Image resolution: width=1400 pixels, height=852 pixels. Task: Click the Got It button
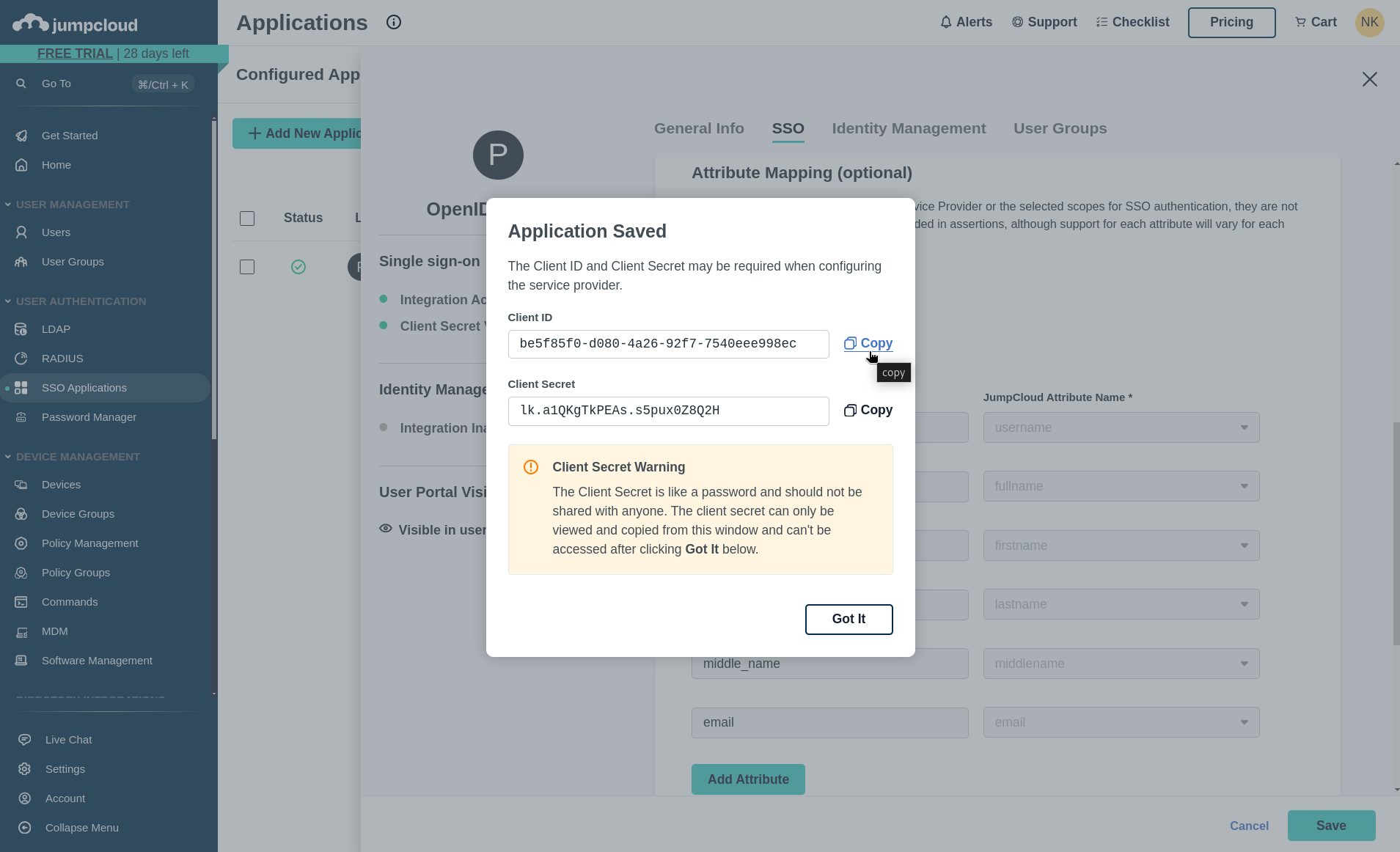tap(848, 619)
